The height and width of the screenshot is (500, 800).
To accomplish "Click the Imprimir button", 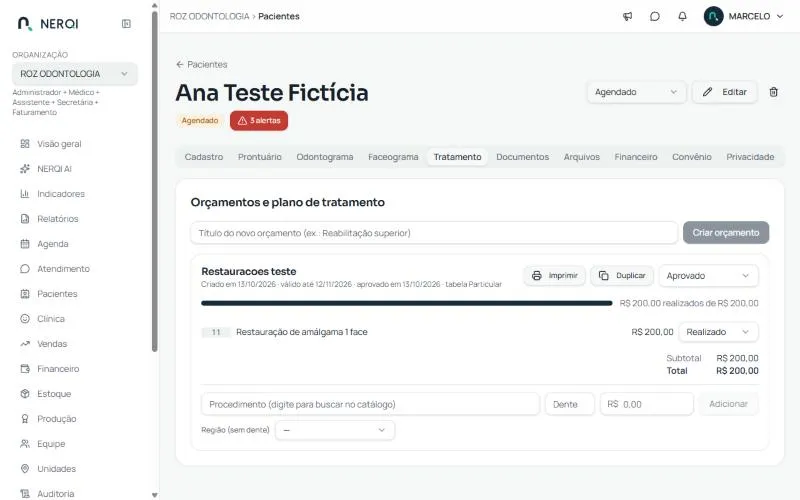I will [x=555, y=276].
